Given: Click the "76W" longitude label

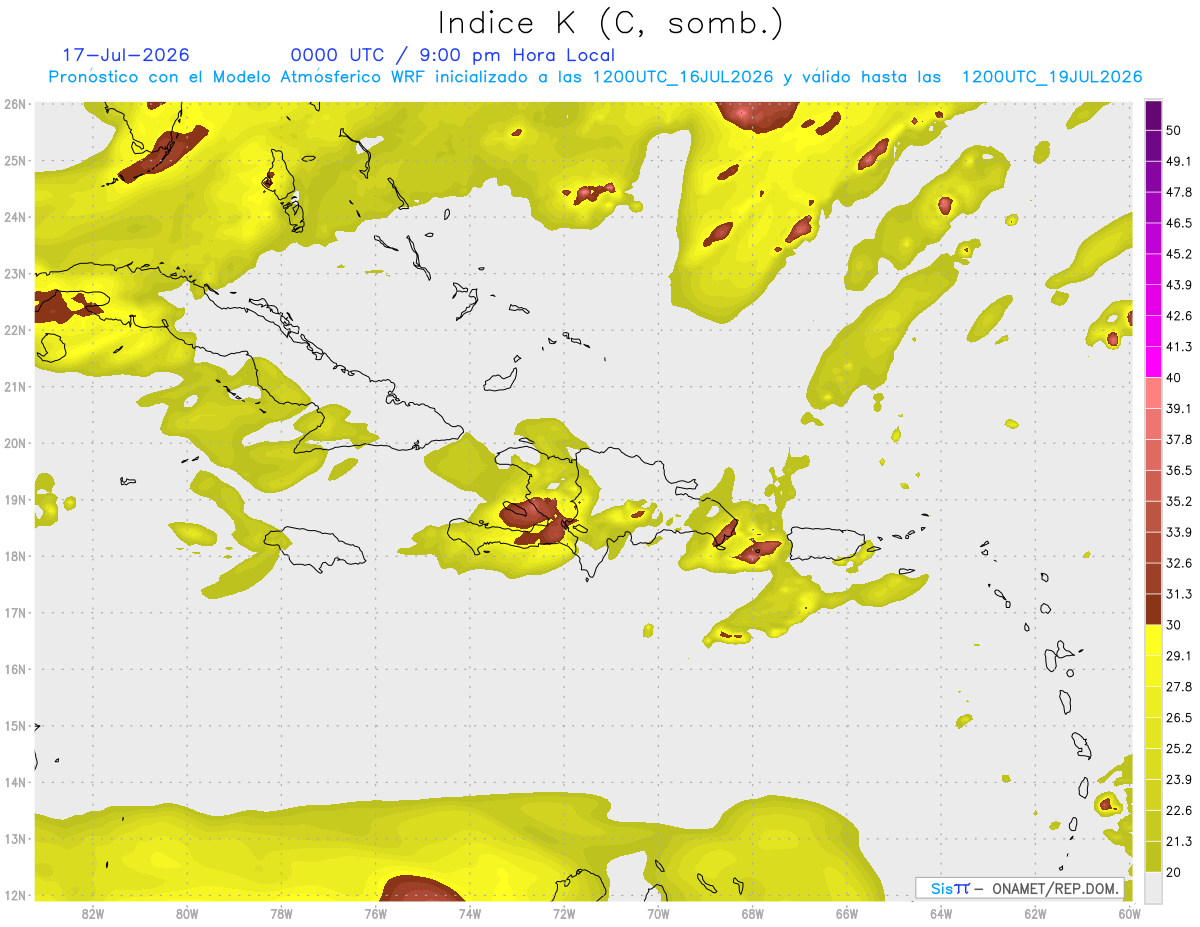Looking at the screenshot, I should tap(376, 913).
